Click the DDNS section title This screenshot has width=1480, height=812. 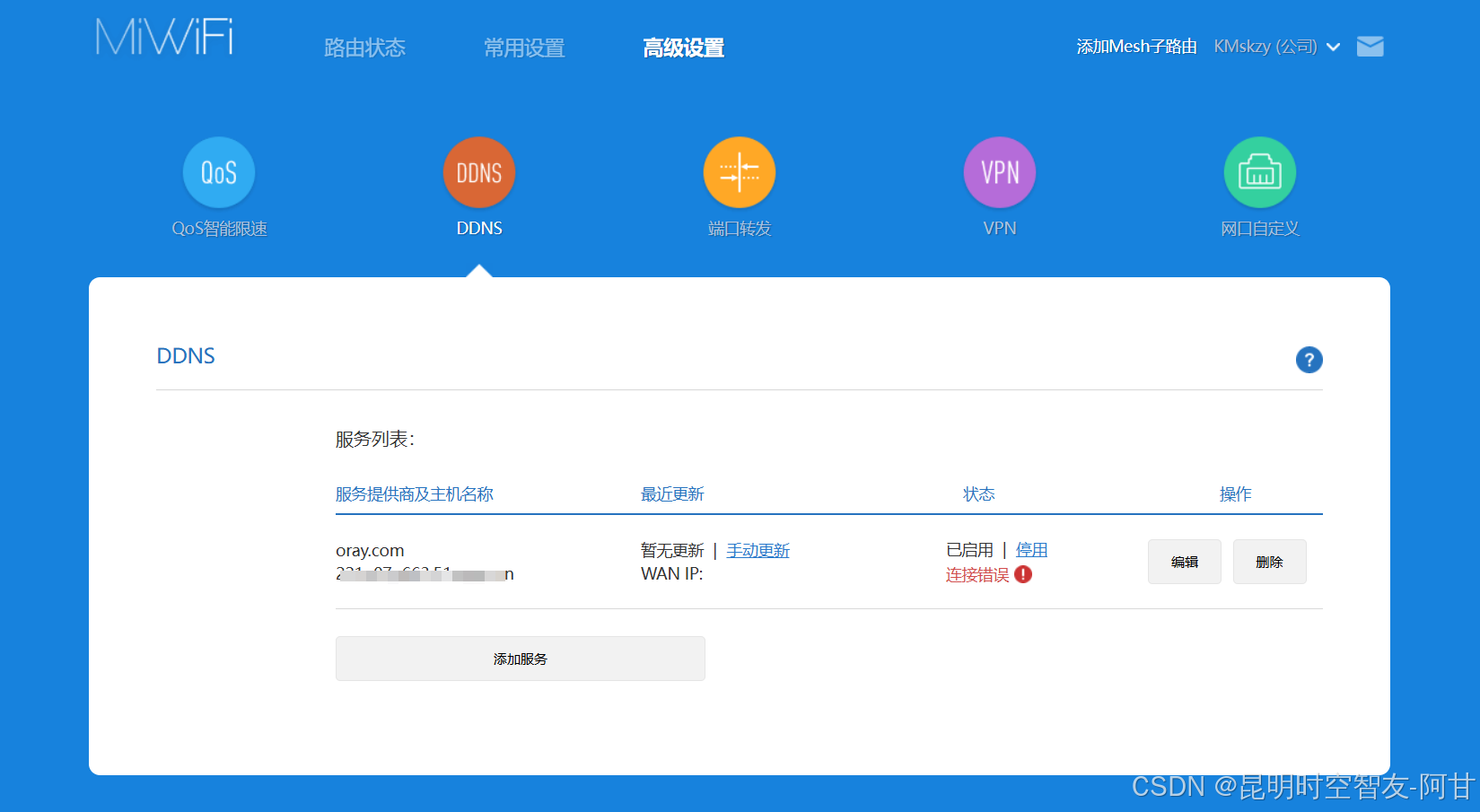point(186,356)
